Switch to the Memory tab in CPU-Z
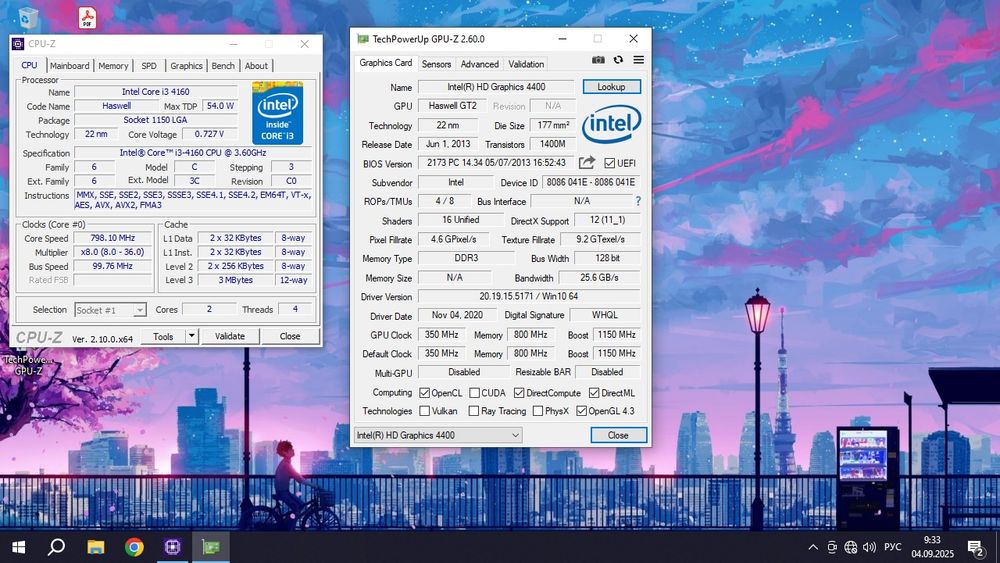 [114, 66]
